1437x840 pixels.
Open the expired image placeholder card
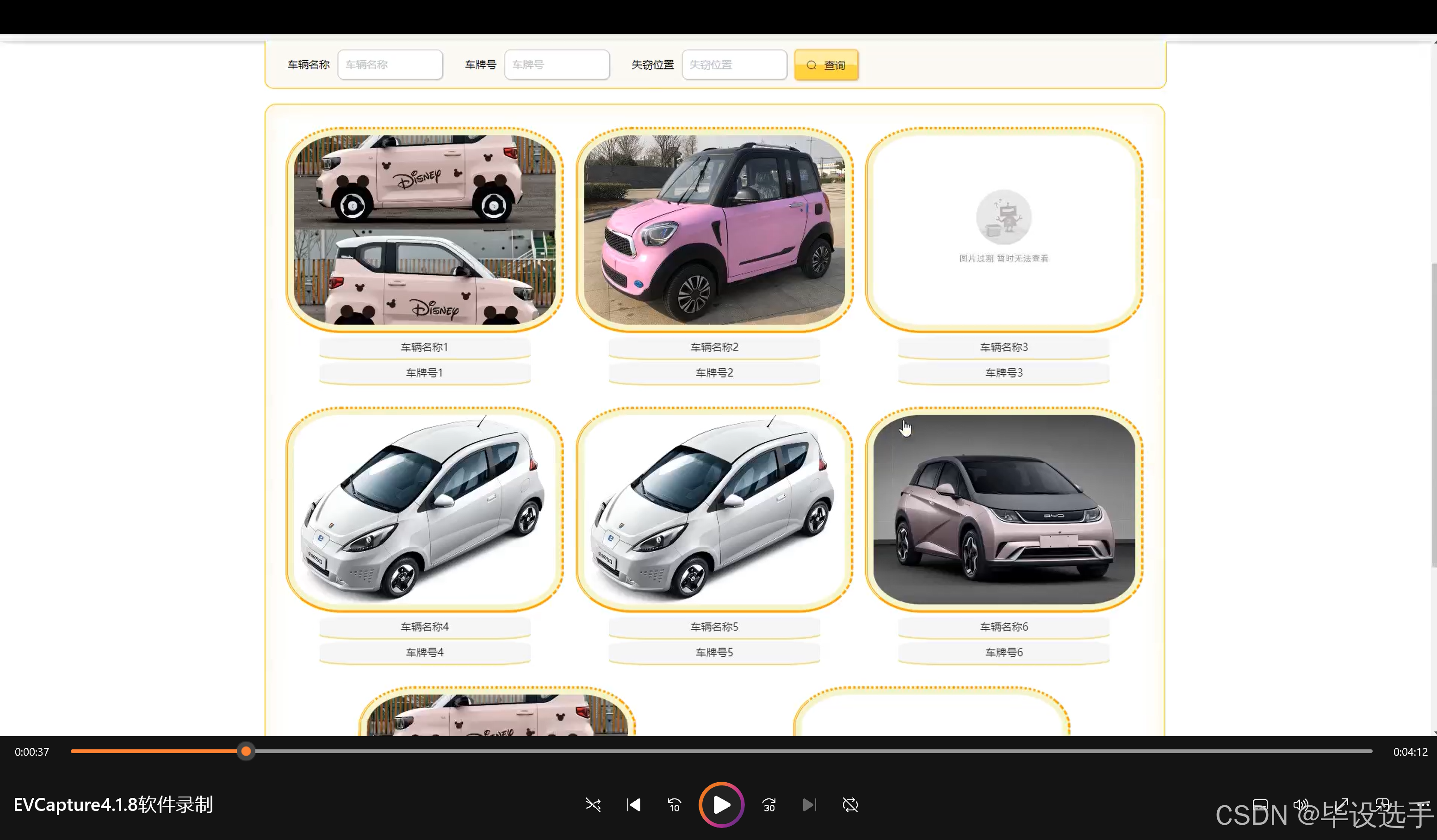pos(1004,229)
